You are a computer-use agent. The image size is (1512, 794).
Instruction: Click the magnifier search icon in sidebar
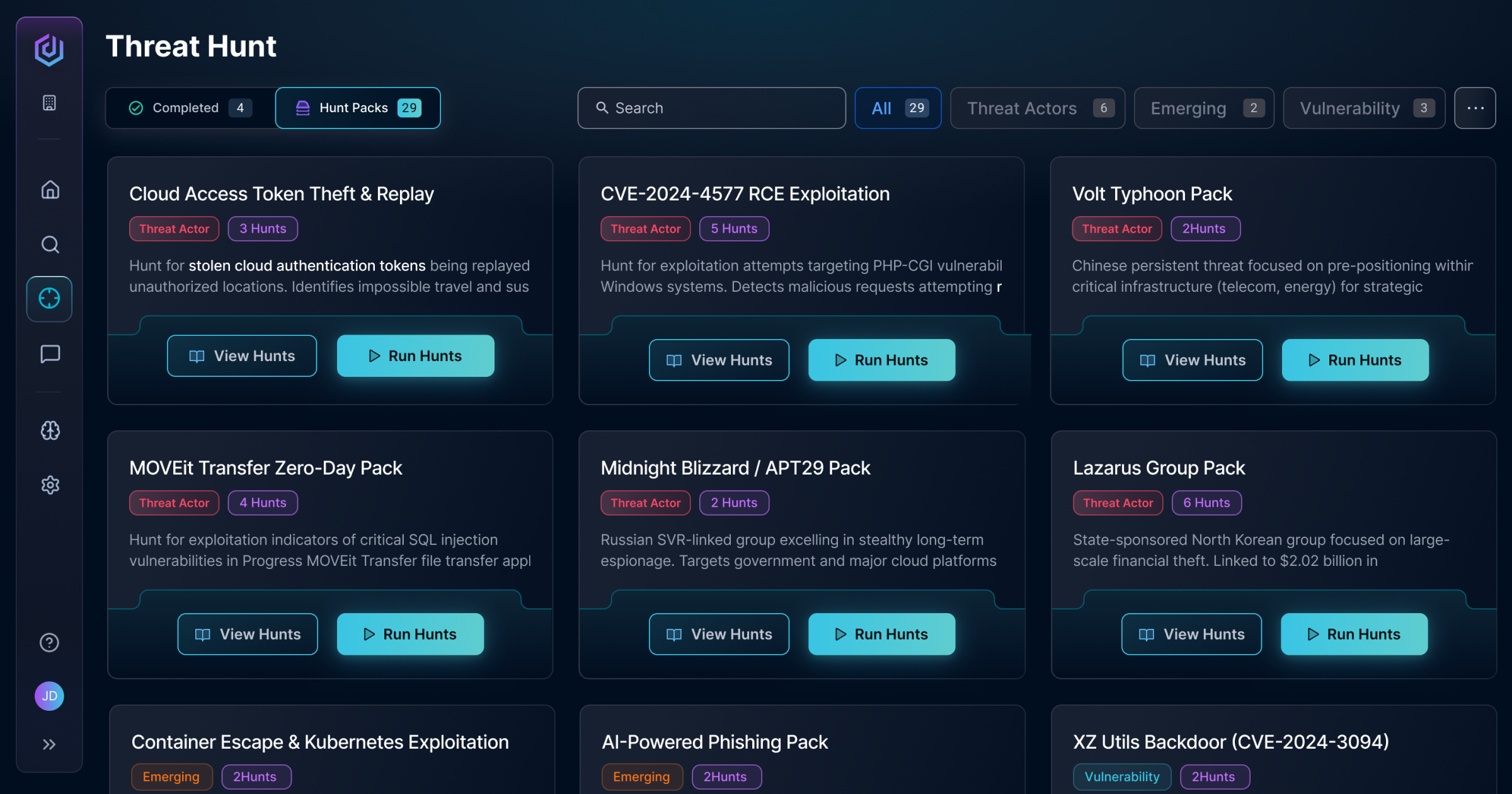[50, 245]
